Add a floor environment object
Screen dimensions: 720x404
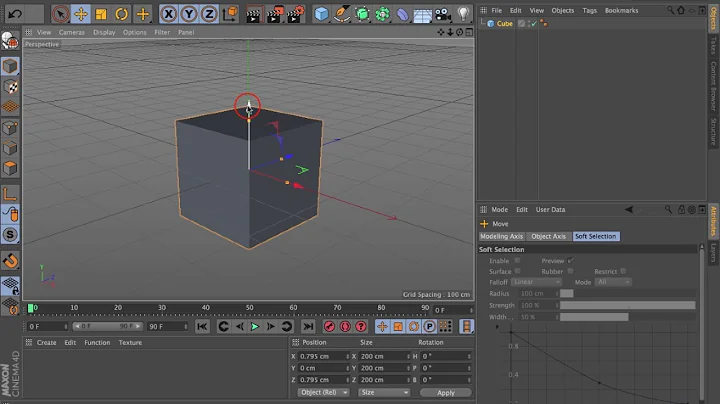[x=422, y=15]
